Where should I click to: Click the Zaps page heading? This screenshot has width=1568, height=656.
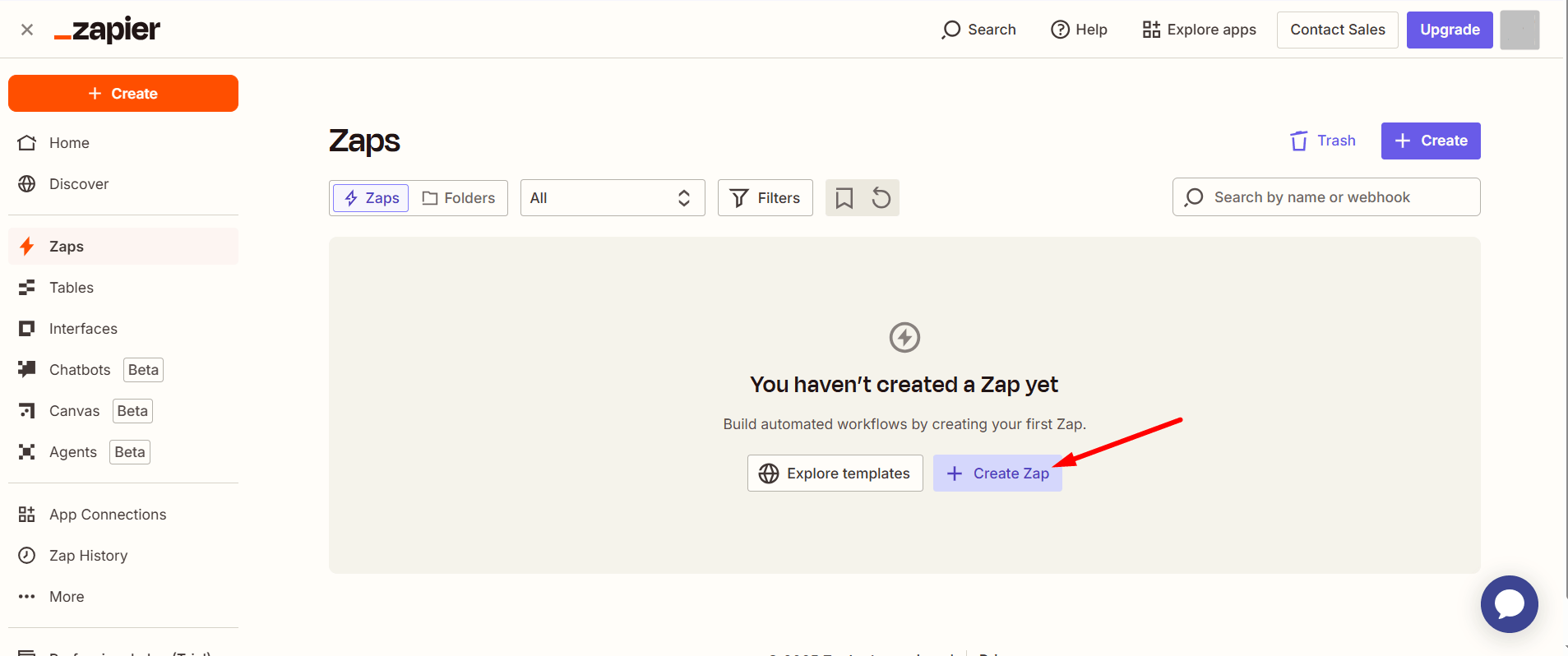364,141
